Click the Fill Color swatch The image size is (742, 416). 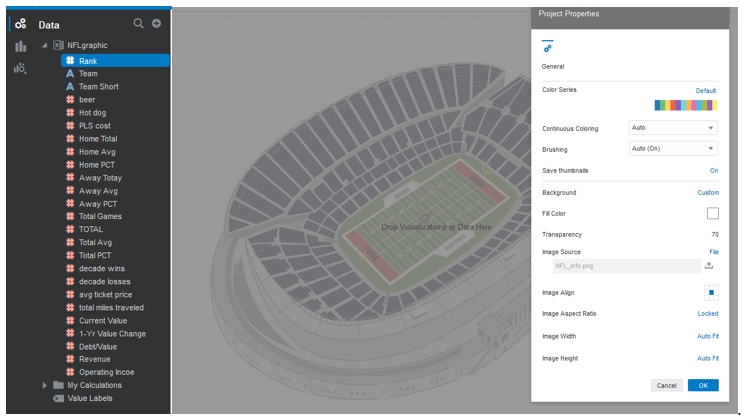(712, 213)
